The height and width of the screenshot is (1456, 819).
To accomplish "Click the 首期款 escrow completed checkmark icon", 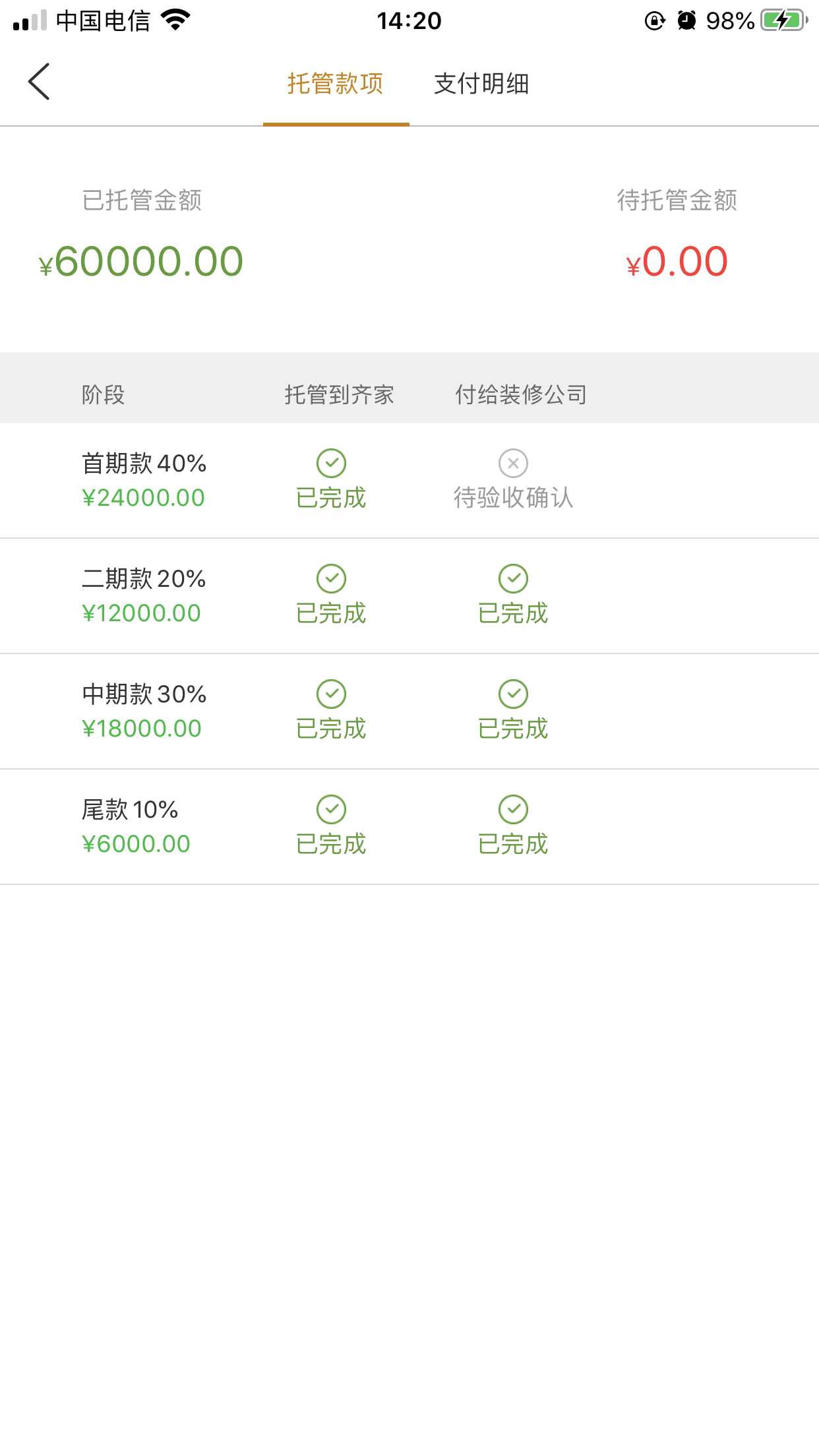I will pos(331,463).
